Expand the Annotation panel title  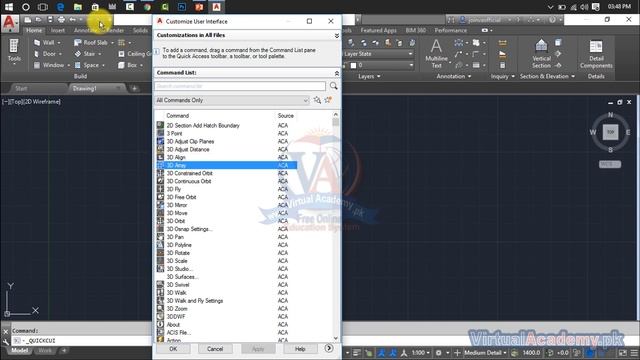pos(453,76)
